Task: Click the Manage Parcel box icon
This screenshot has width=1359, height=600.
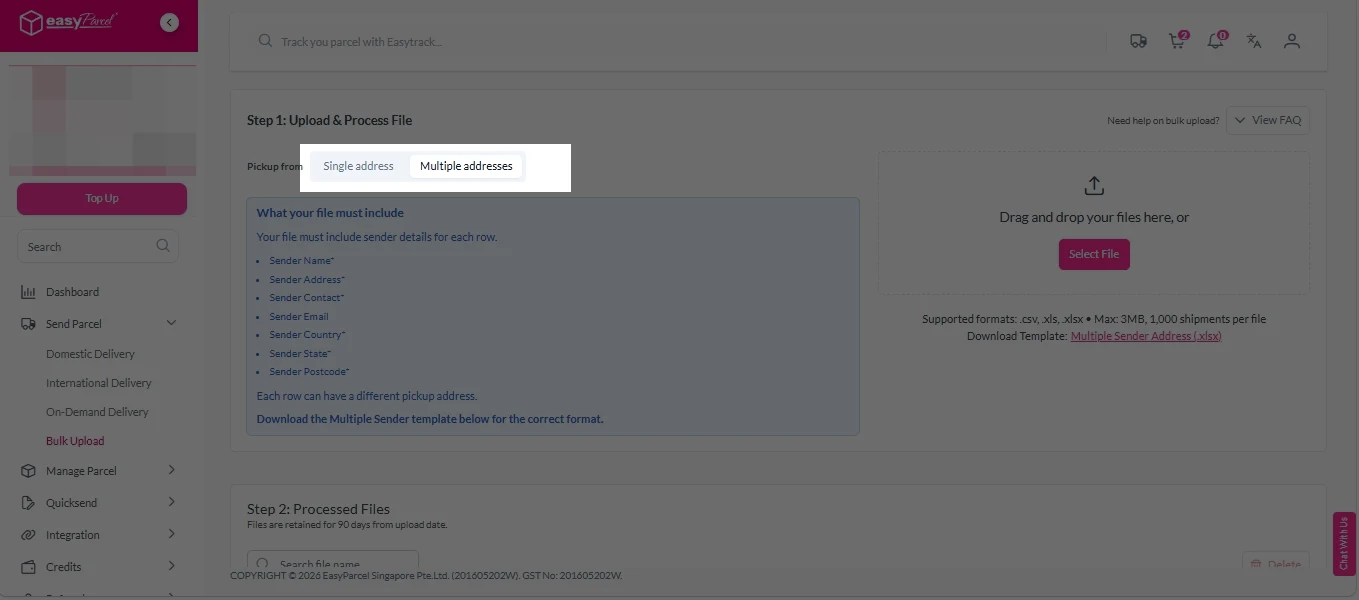Action: pos(28,470)
